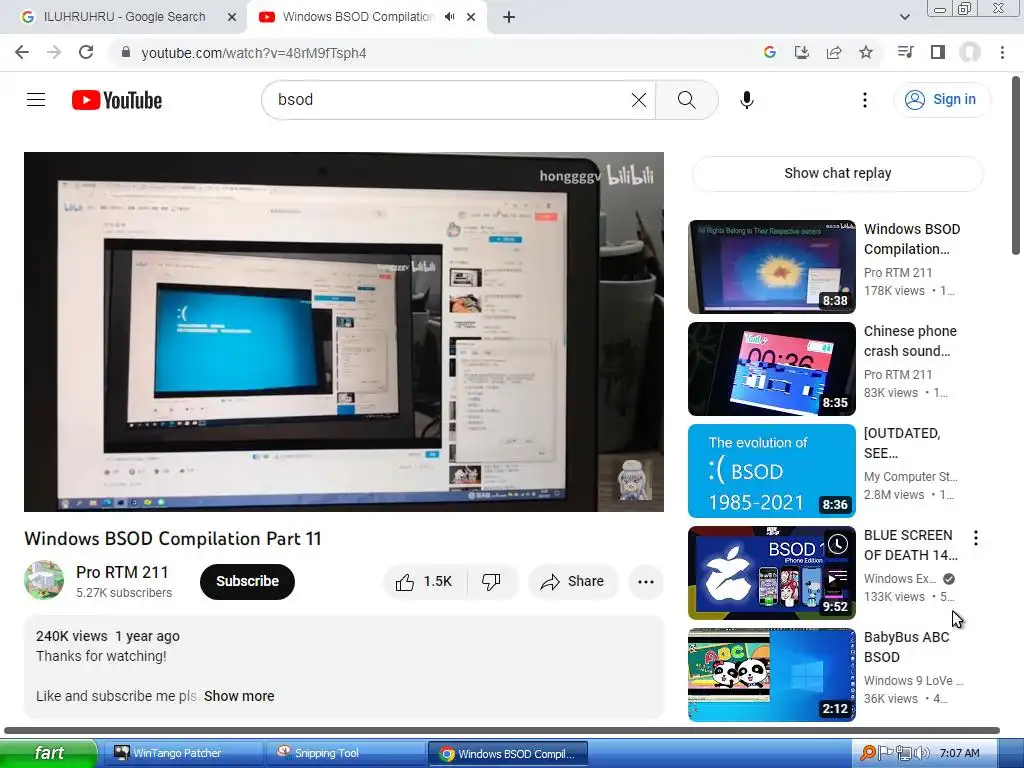
Task: Click Pro RTM 211 channel name
Action: coord(122,572)
